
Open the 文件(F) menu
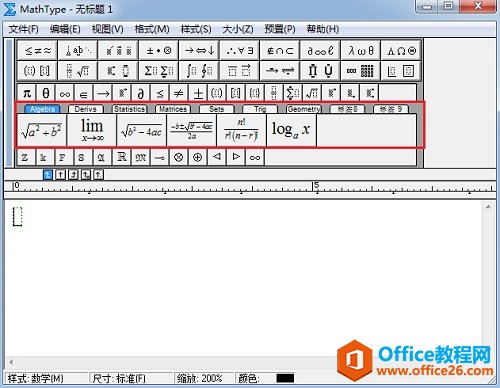pos(23,29)
